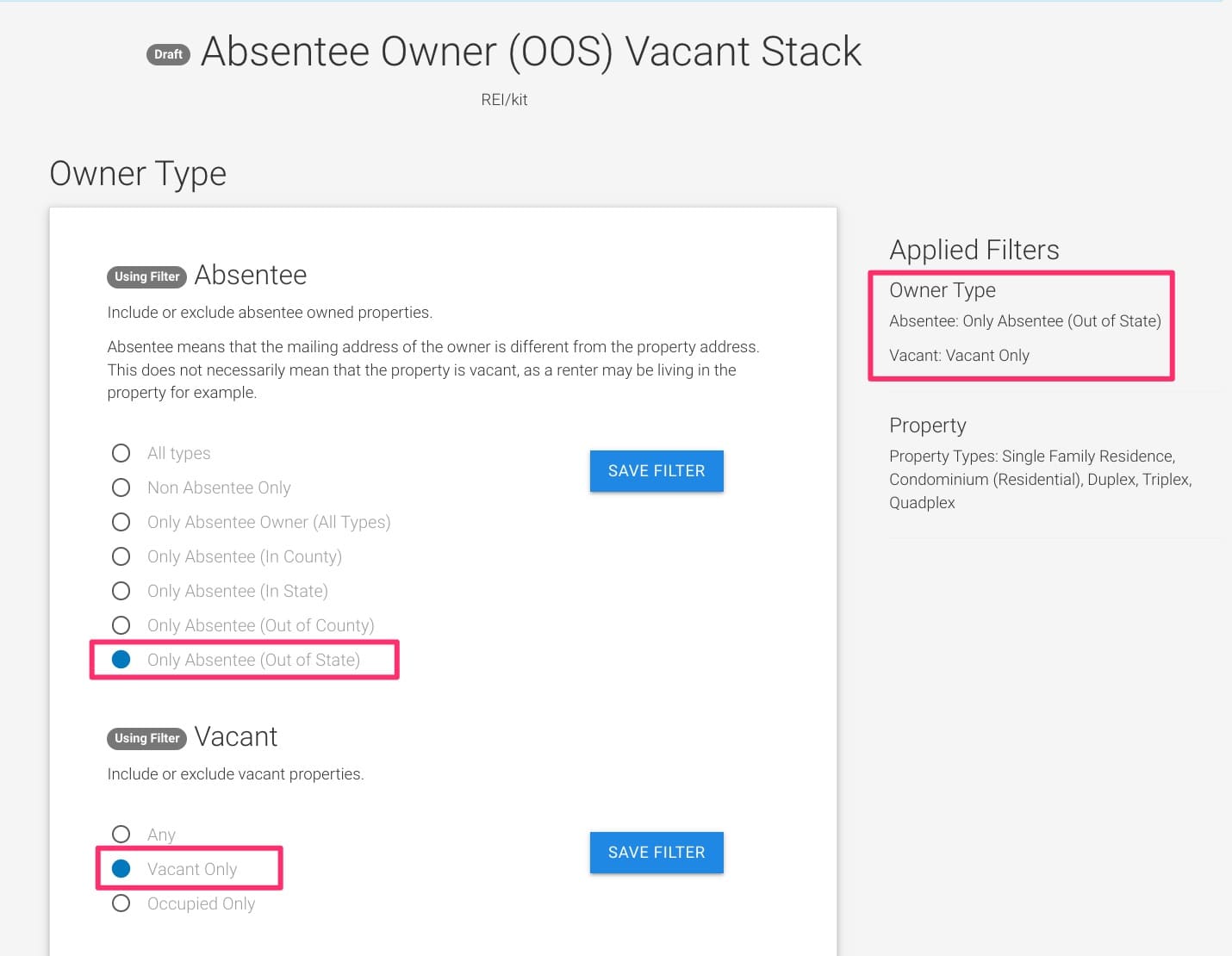The image size is (1232, 956).
Task: Select the All types absentee option
Action: 121,453
